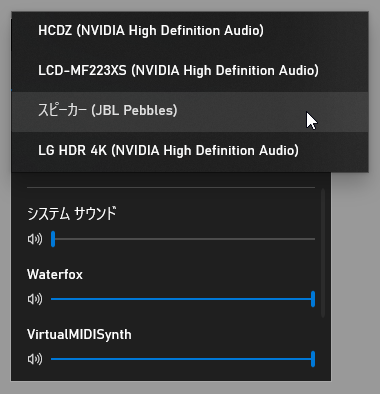Click the VirtualMIDISynth app label
Viewport: 380px width, 394px height.
(x=79, y=334)
